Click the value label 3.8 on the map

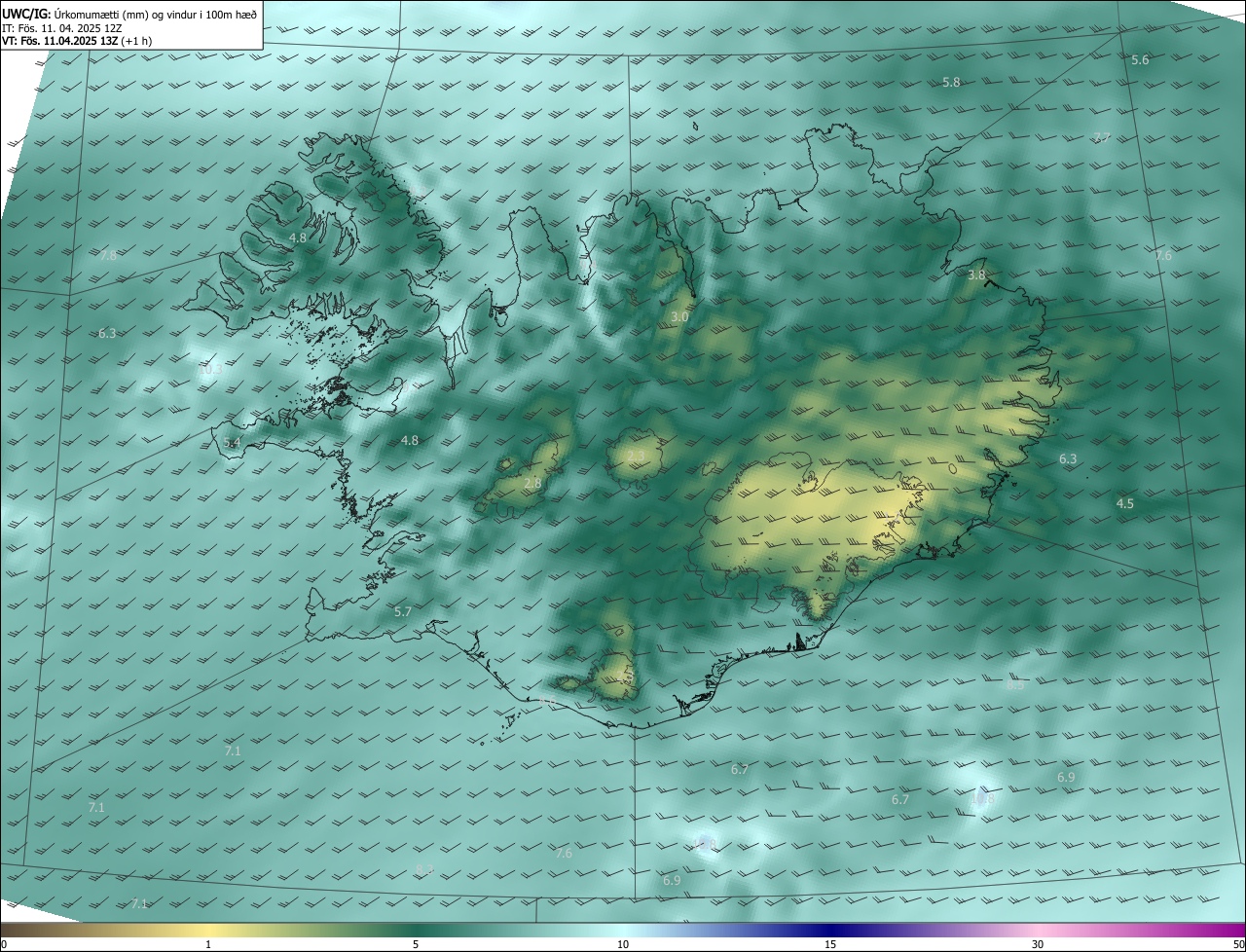pos(976,275)
